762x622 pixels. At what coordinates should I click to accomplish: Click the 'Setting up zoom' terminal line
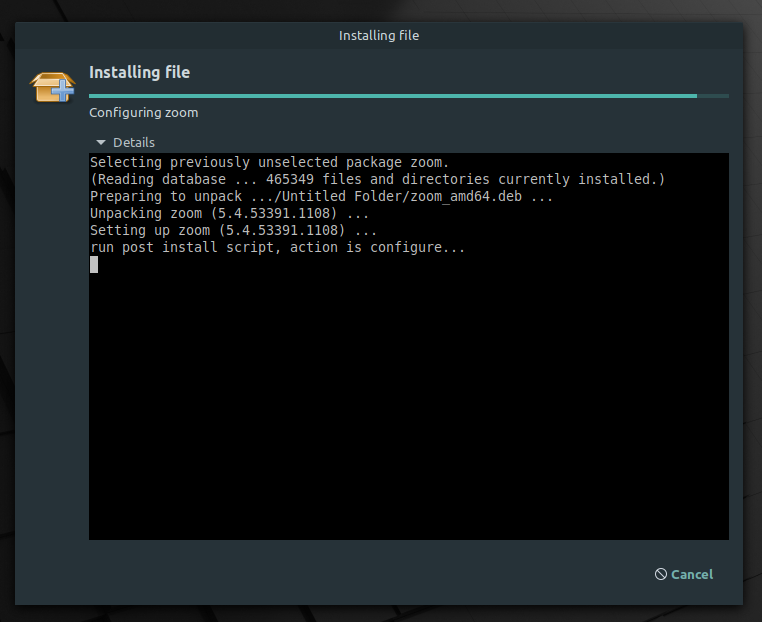[x=233, y=230]
